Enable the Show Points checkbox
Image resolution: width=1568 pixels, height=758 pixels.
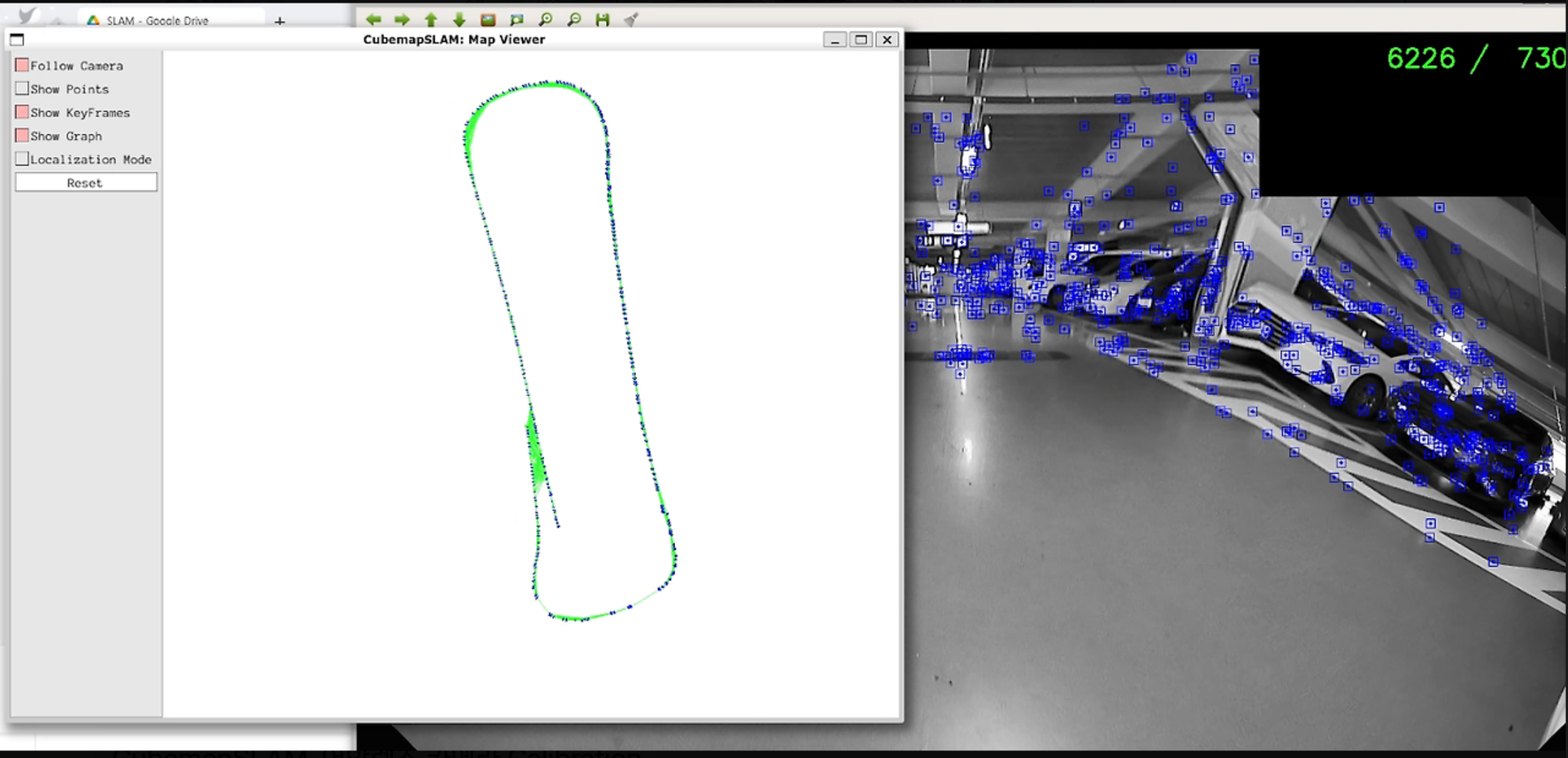(23, 89)
